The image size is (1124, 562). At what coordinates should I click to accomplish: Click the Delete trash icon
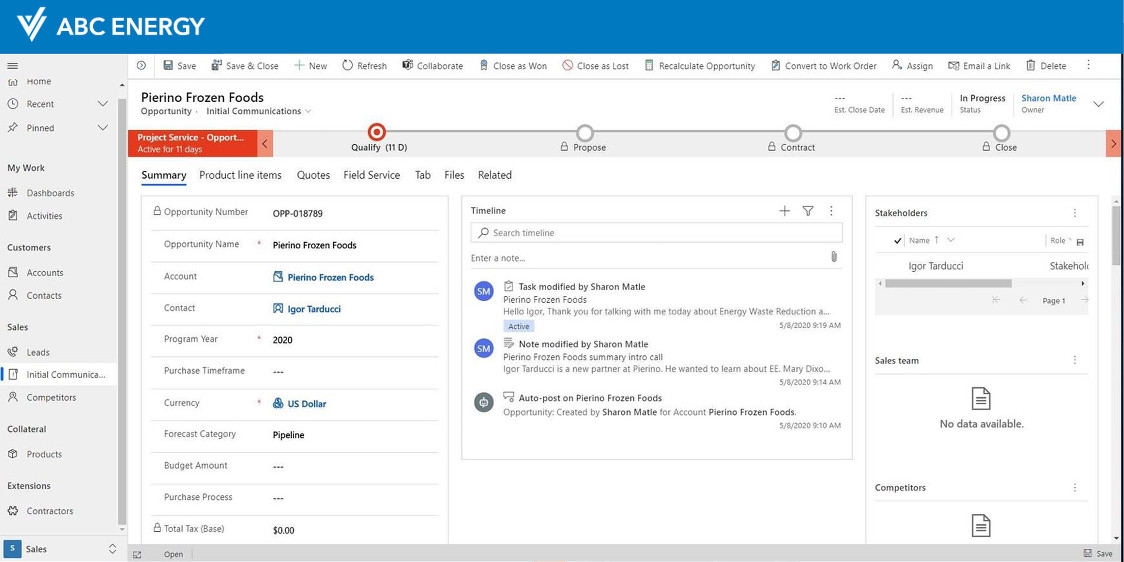coord(1031,66)
